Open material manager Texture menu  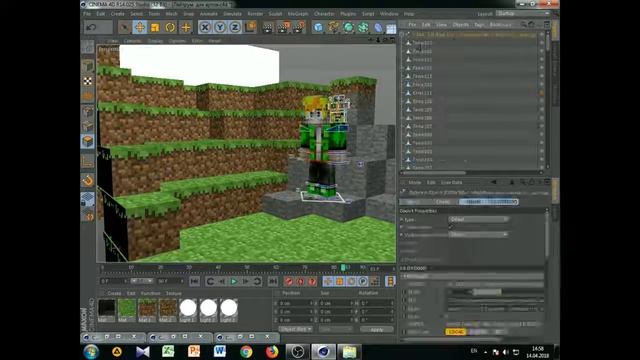173,293
